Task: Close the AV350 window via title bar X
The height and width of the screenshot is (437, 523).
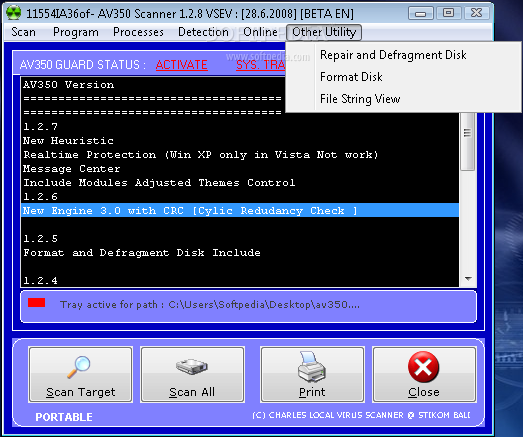Action: [x=476, y=13]
